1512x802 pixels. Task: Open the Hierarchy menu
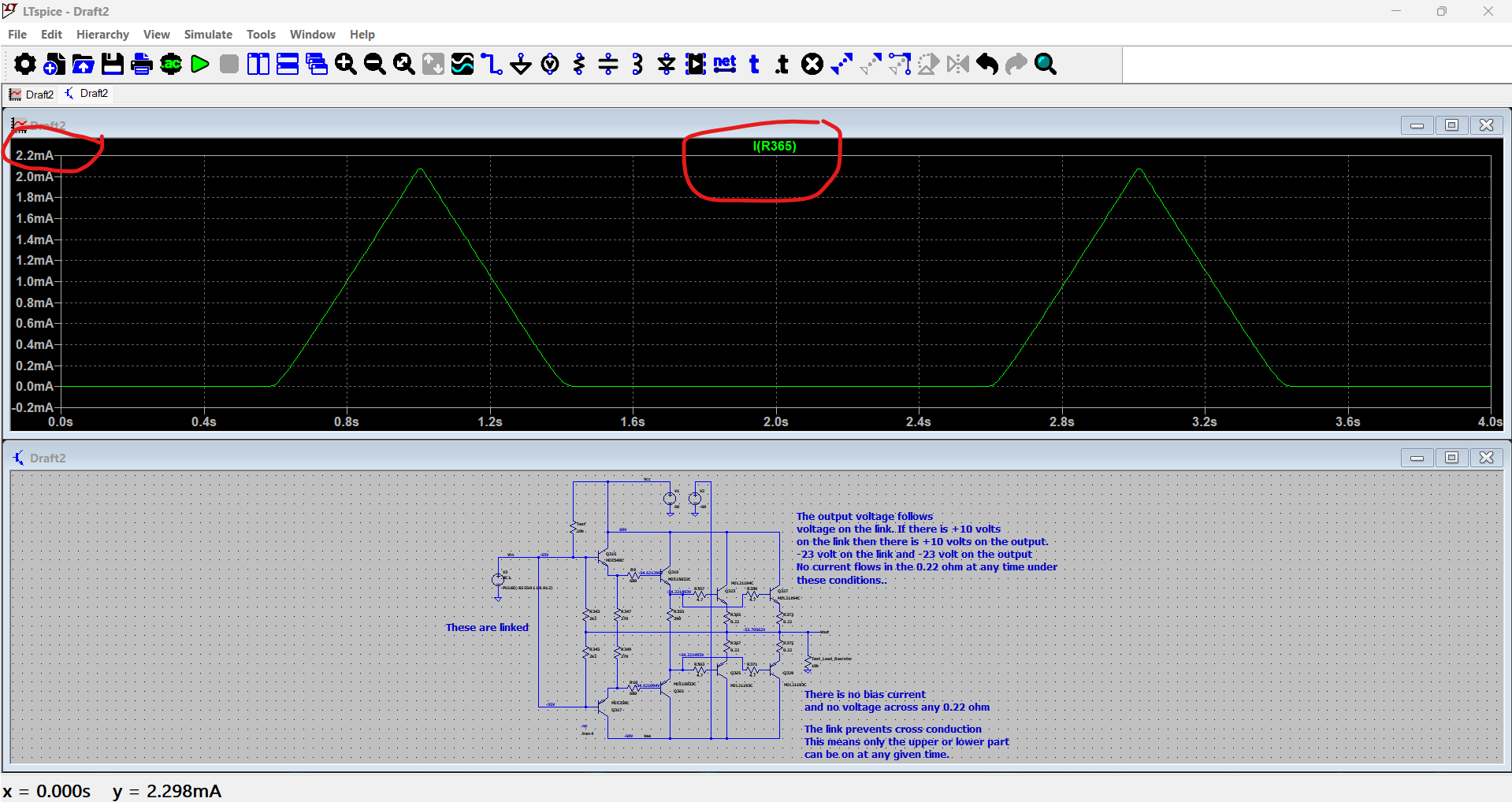pyautogui.click(x=102, y=35)
